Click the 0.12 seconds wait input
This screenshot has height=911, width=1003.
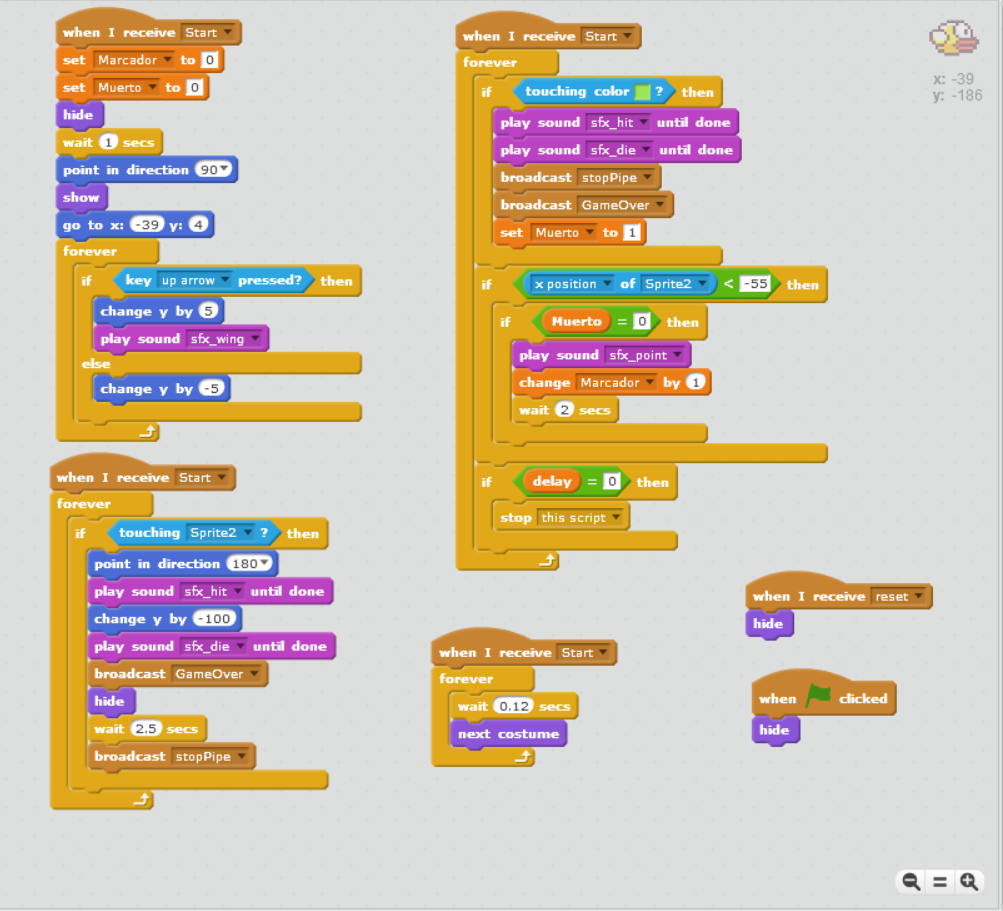[x=514, y=706]
